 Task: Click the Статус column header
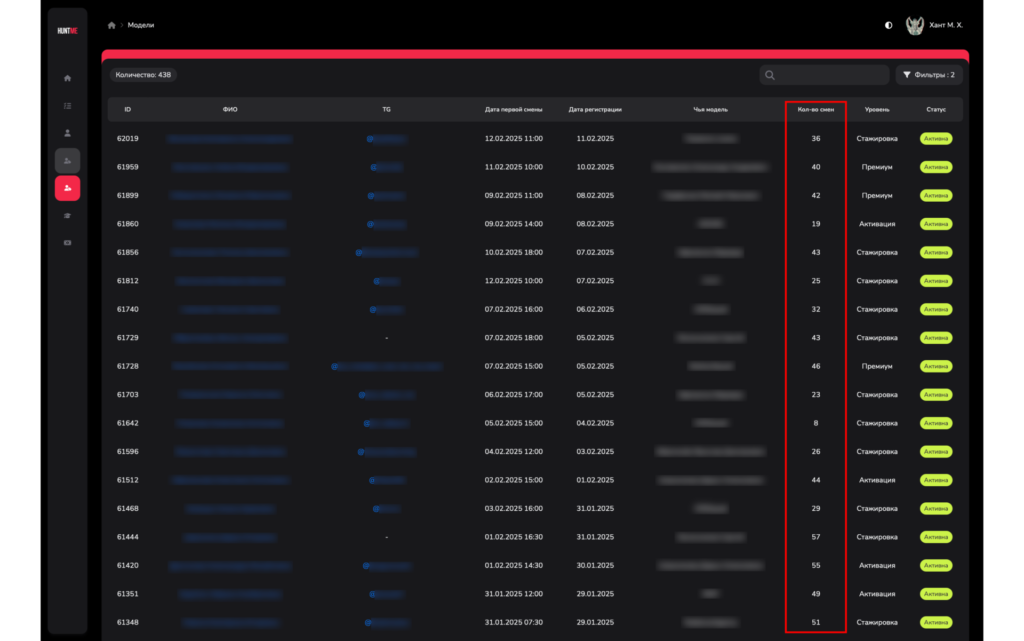point(935,109)
